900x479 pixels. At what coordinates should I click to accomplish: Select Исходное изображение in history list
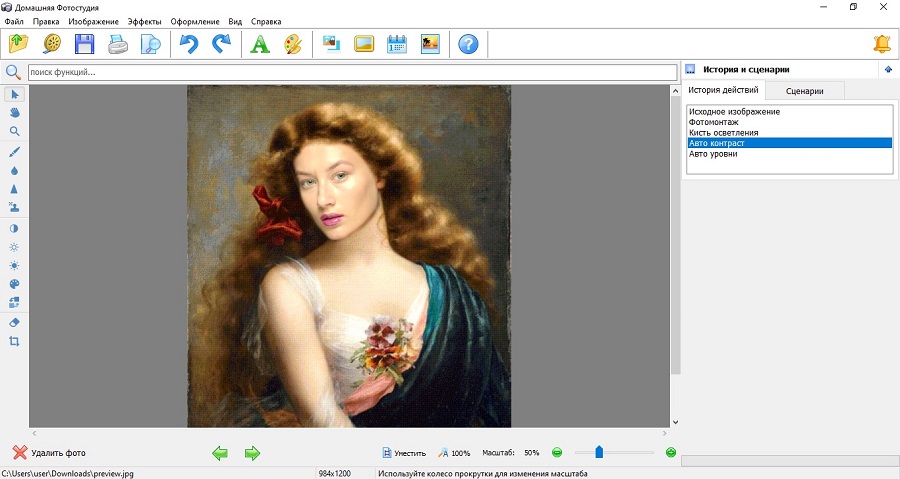pos(790,112)
